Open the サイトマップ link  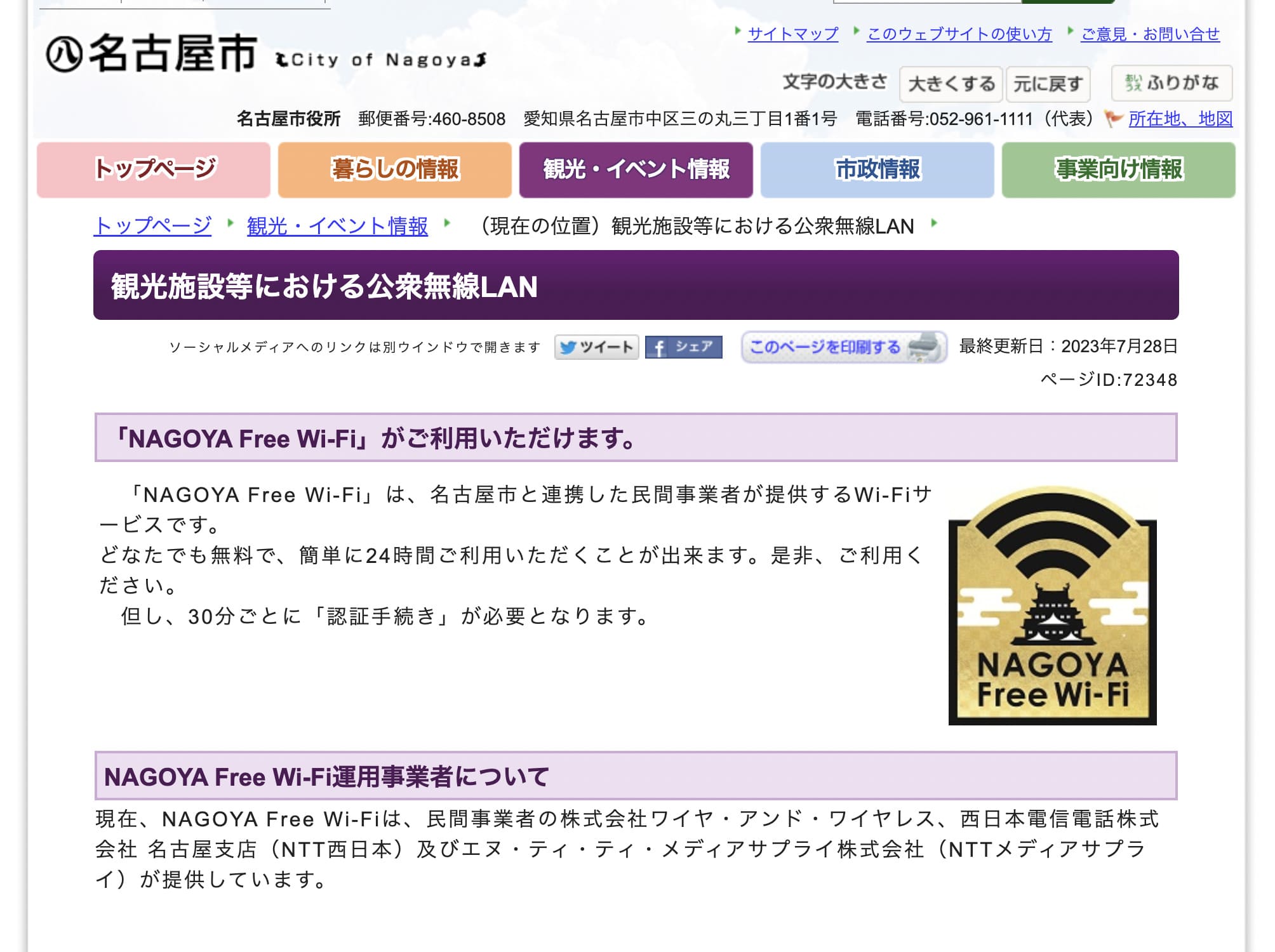click(x=793, y=34)
